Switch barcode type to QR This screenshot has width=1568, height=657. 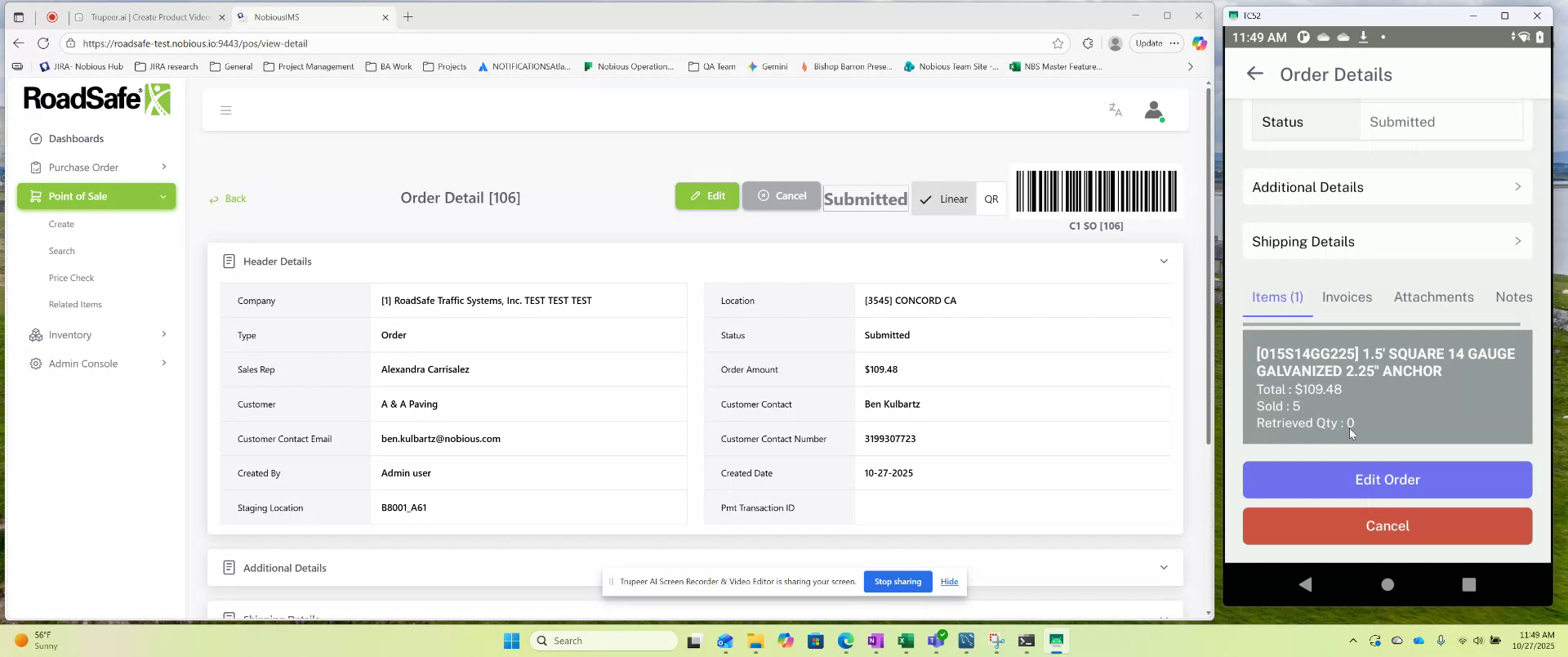[991, 199]
